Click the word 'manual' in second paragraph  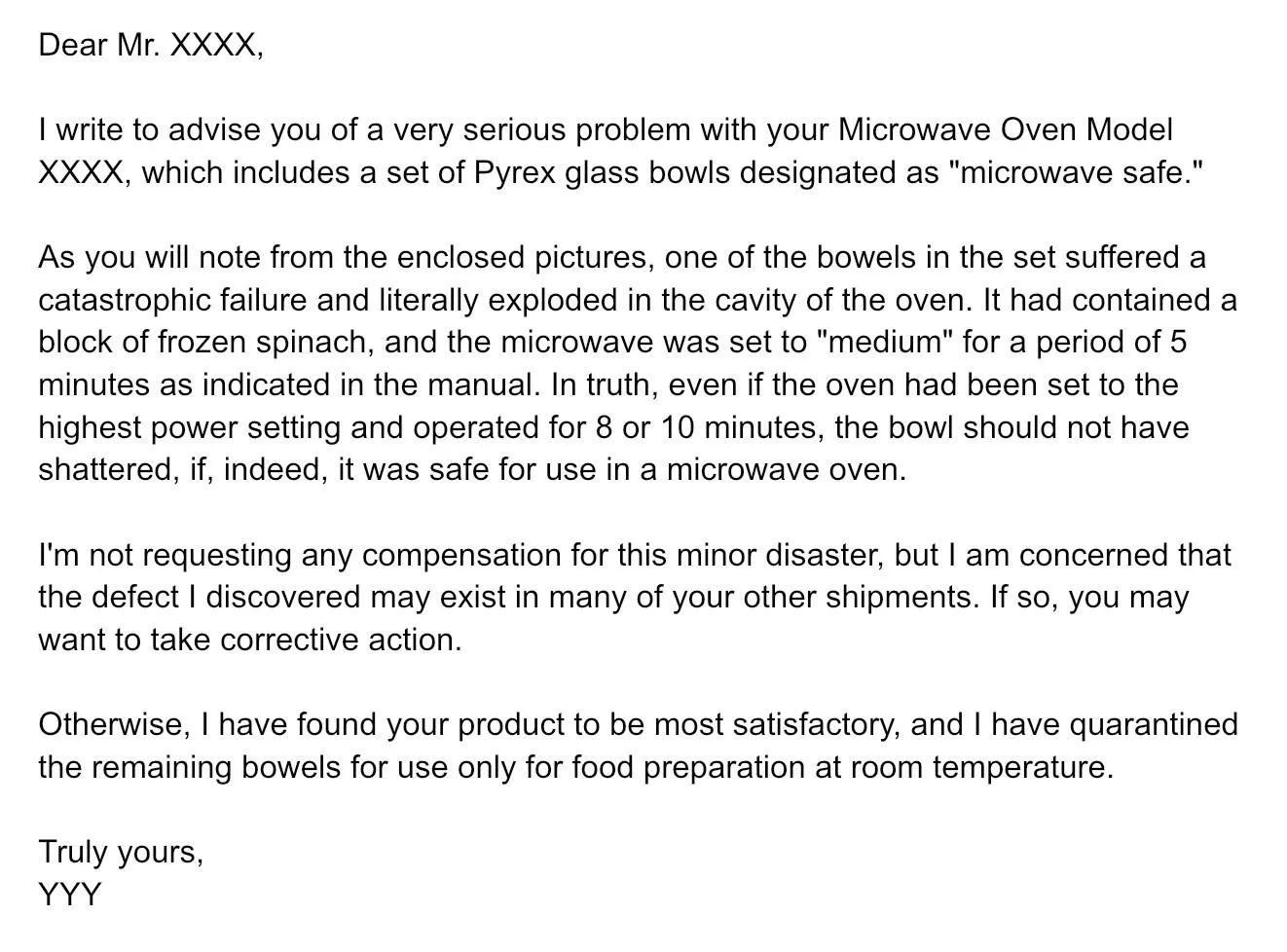[483, 384]
